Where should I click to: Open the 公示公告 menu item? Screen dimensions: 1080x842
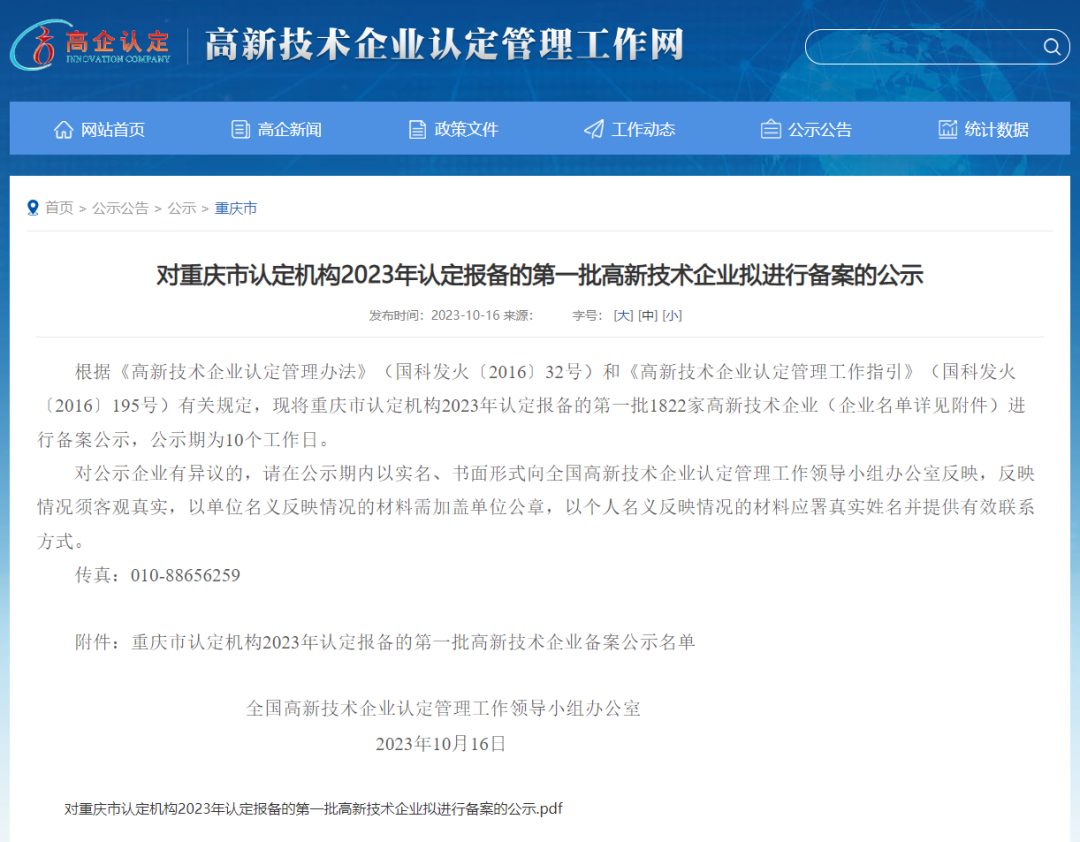(818, 129)
